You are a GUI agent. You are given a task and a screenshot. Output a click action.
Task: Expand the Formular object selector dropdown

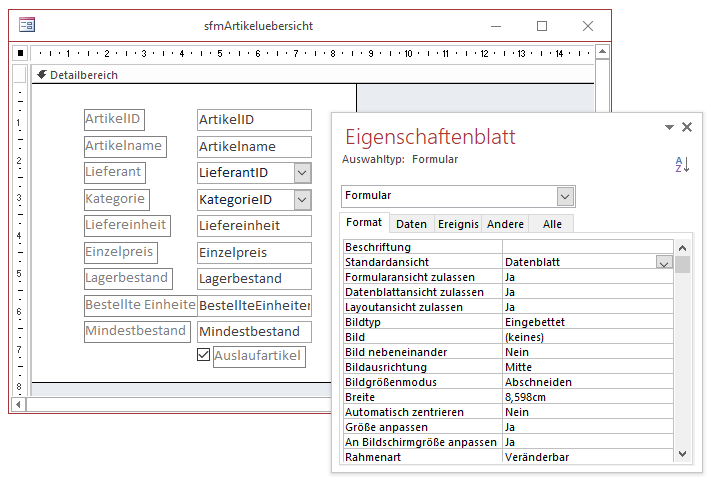[565, 196]
